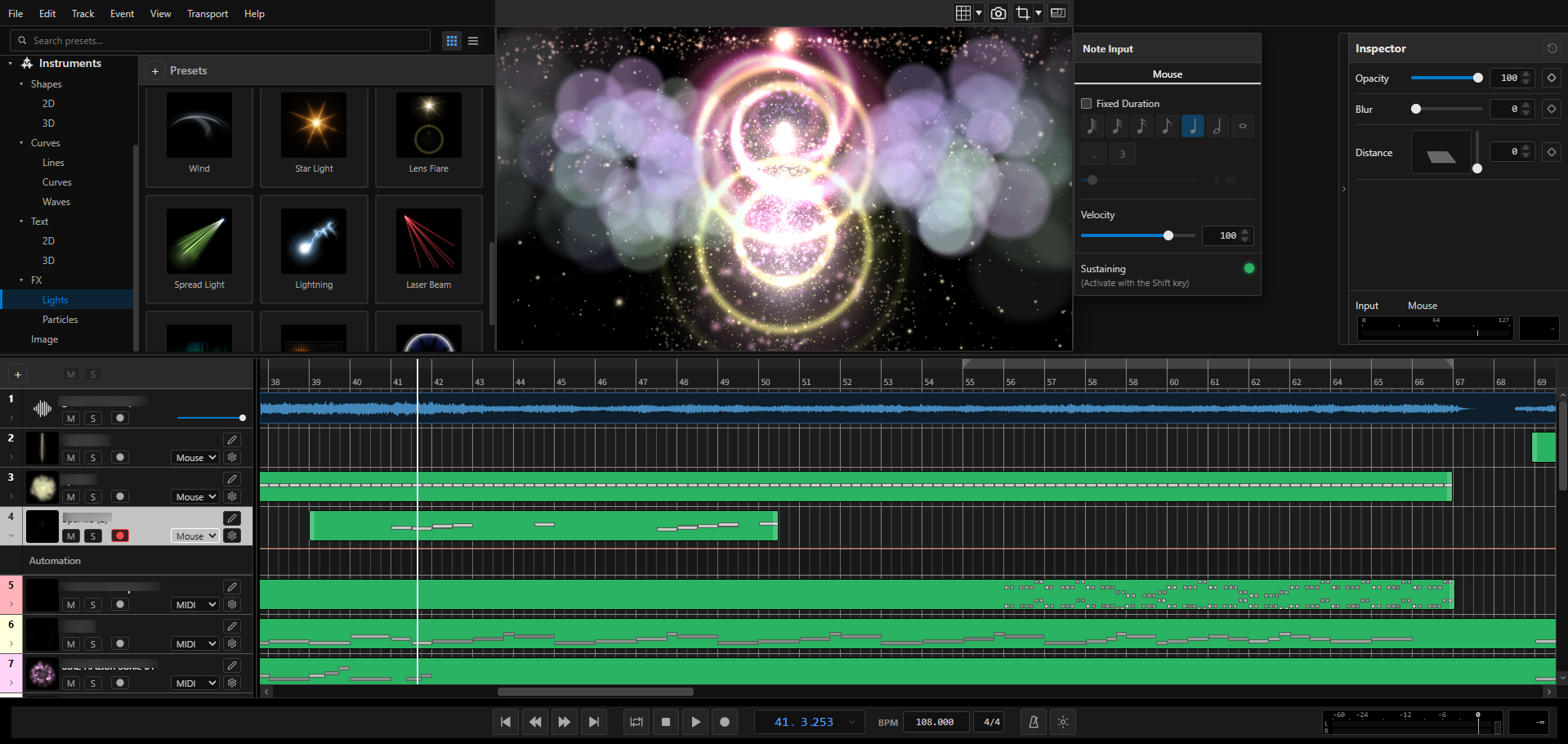The height and width of the screenshot is (744, 1568).
Task: Toggle the metronome
Action: click(x=1034, y=722)
